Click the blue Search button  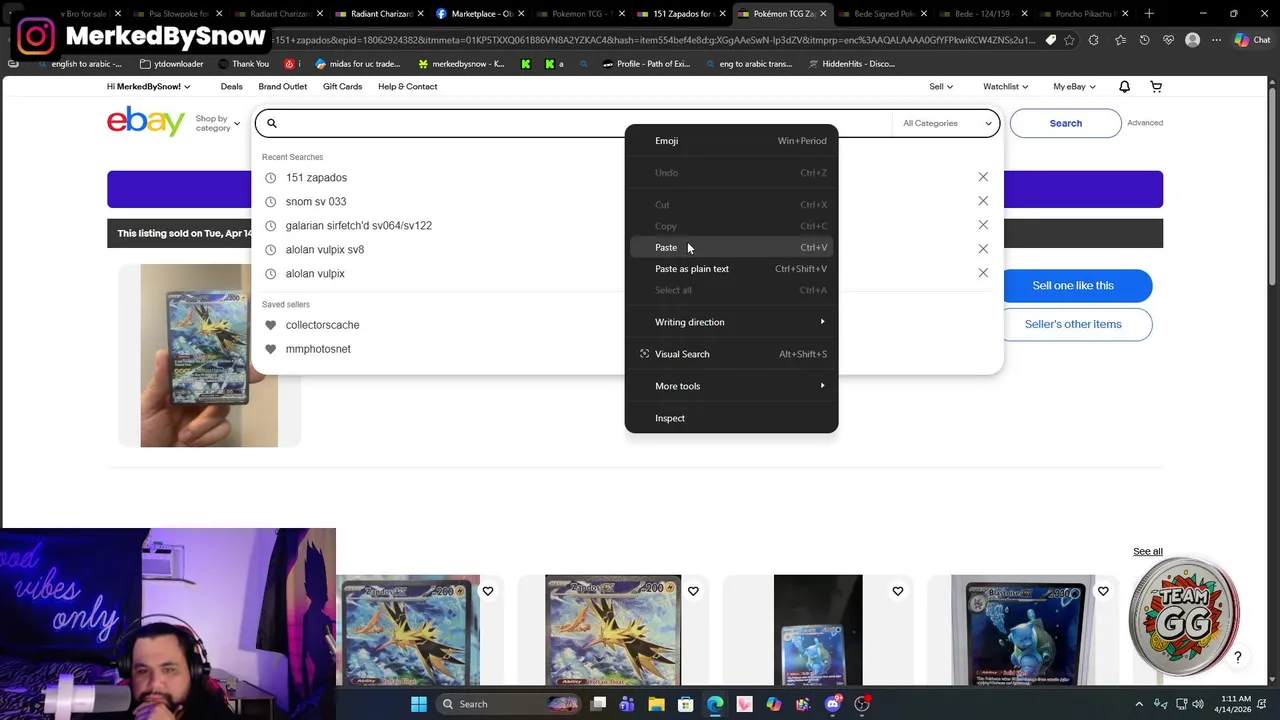coord(1065,123)
